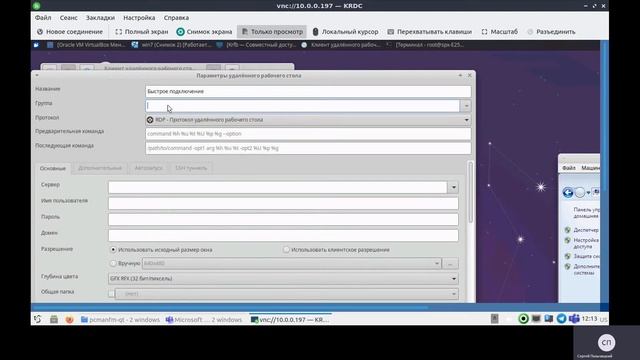Click the Разъединить disconnect button

click(x=551, y=32)
